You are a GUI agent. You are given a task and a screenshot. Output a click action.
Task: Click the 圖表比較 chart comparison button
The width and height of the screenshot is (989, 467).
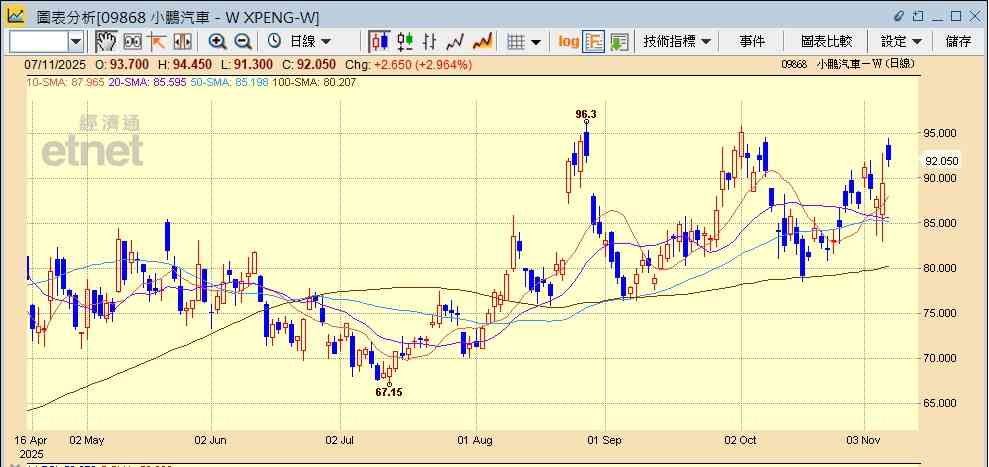tap(826, 41)
